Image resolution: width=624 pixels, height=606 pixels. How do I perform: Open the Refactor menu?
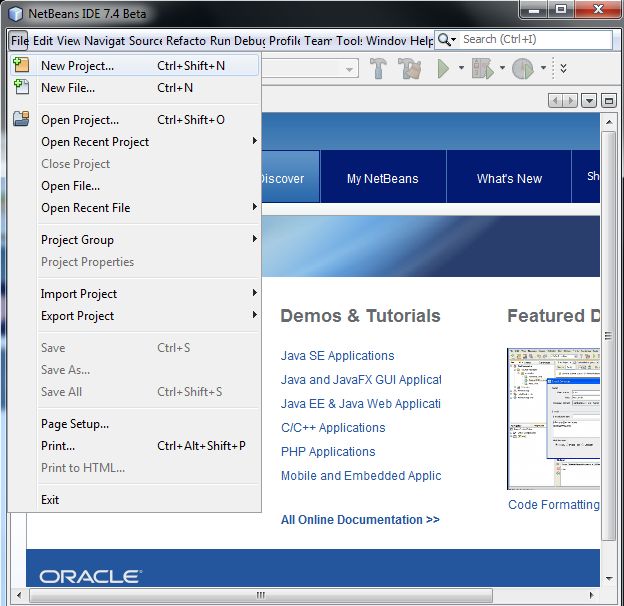click(x=185, y=41)
